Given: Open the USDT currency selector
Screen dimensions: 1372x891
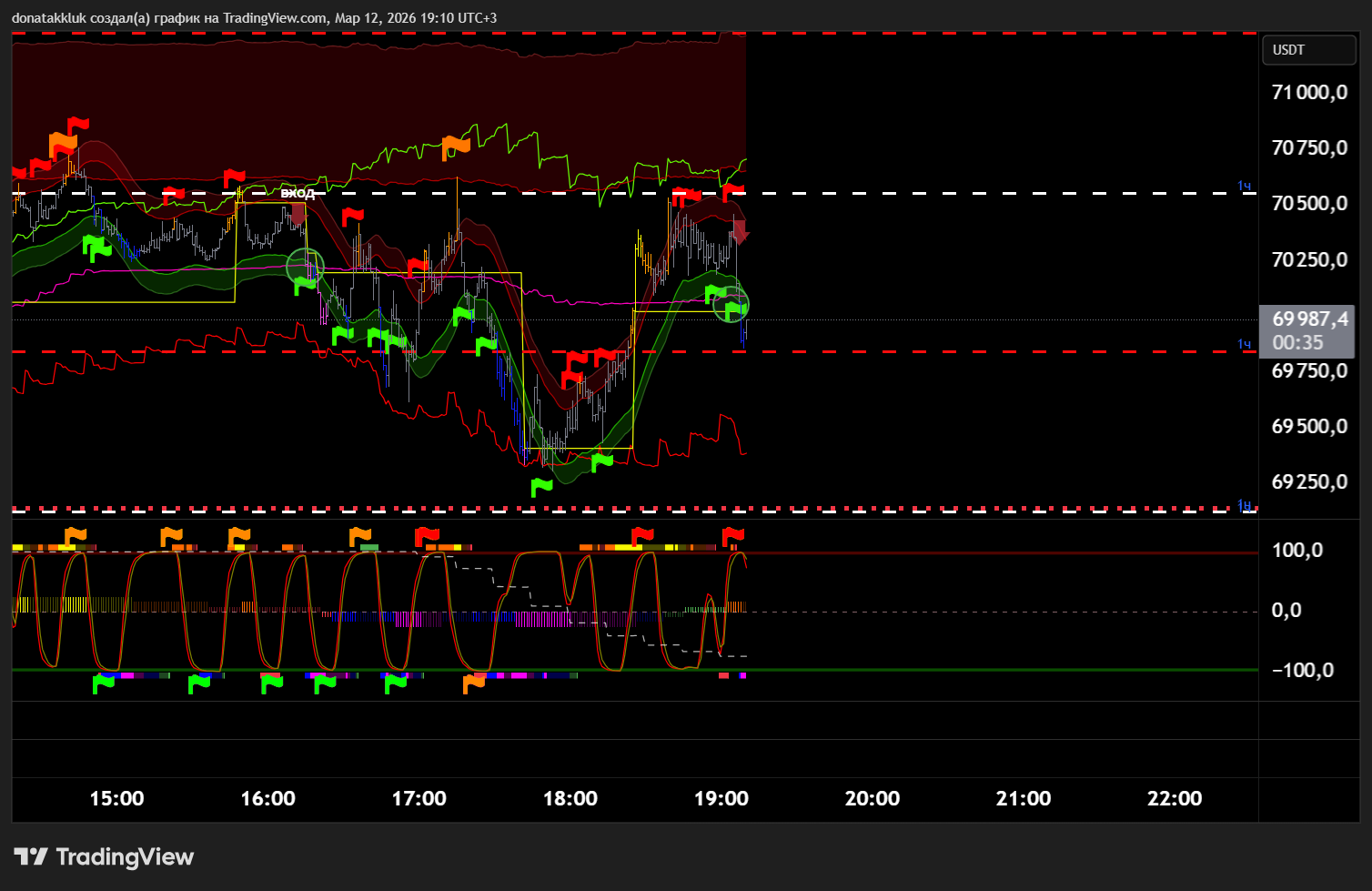Looking at the screenshot, I should point(1308,50).
